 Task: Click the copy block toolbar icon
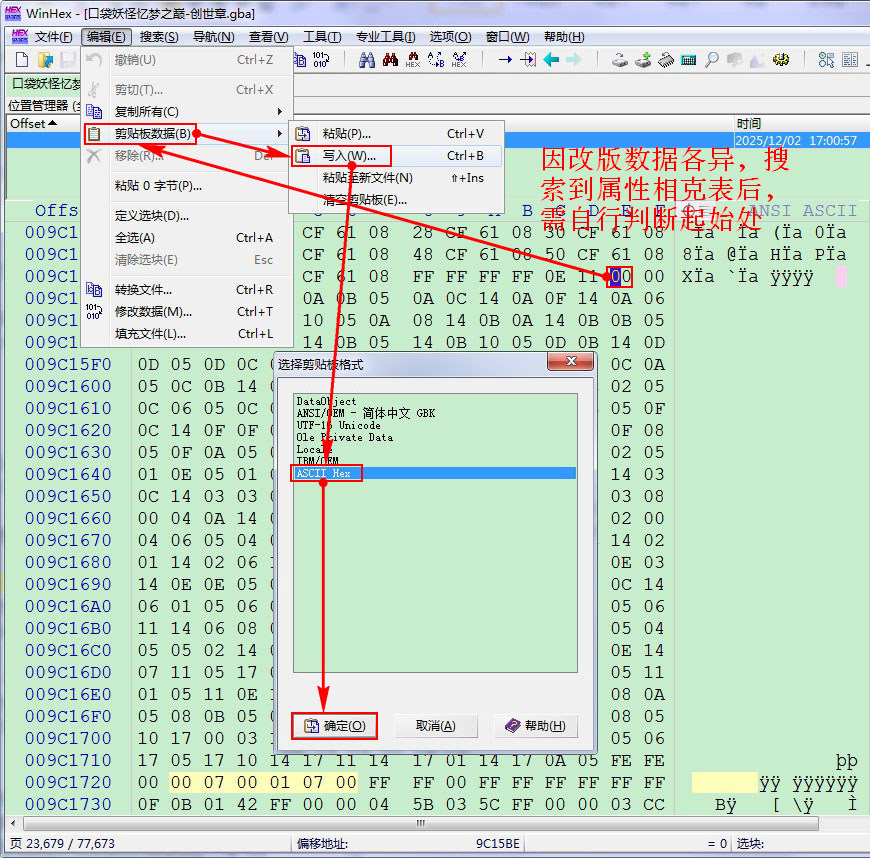299,59
